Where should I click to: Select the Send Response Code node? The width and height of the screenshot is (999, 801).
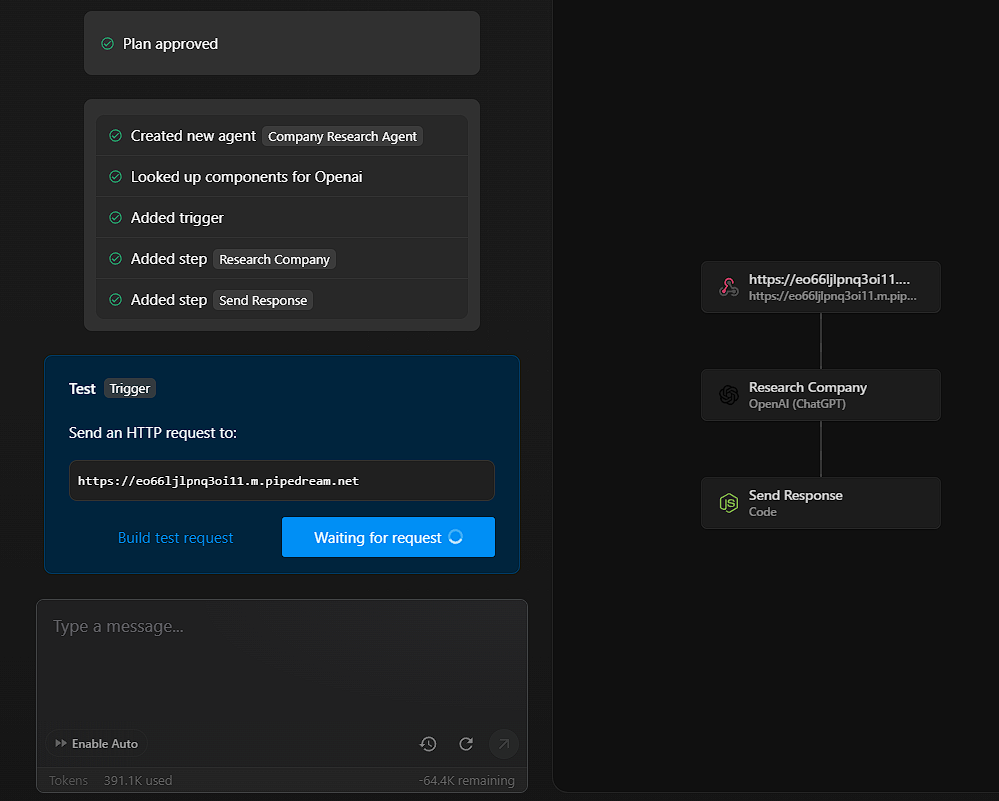coord(821,503)
